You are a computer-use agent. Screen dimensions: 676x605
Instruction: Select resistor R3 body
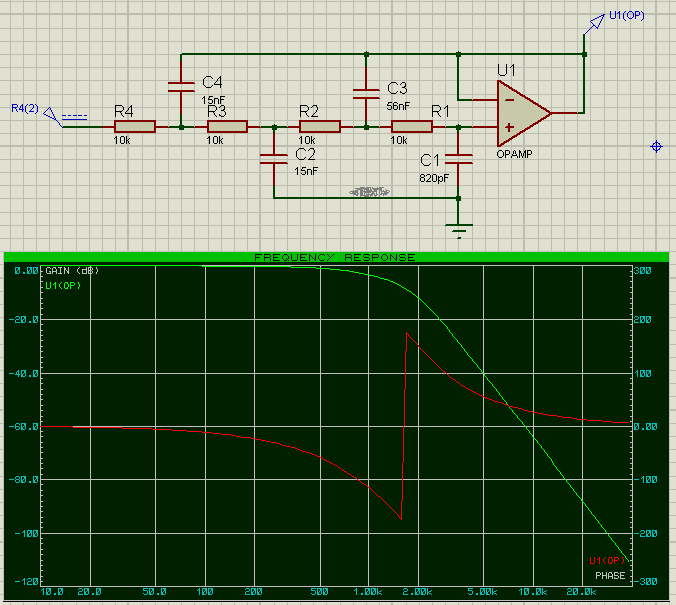click(x=227, y=127)
